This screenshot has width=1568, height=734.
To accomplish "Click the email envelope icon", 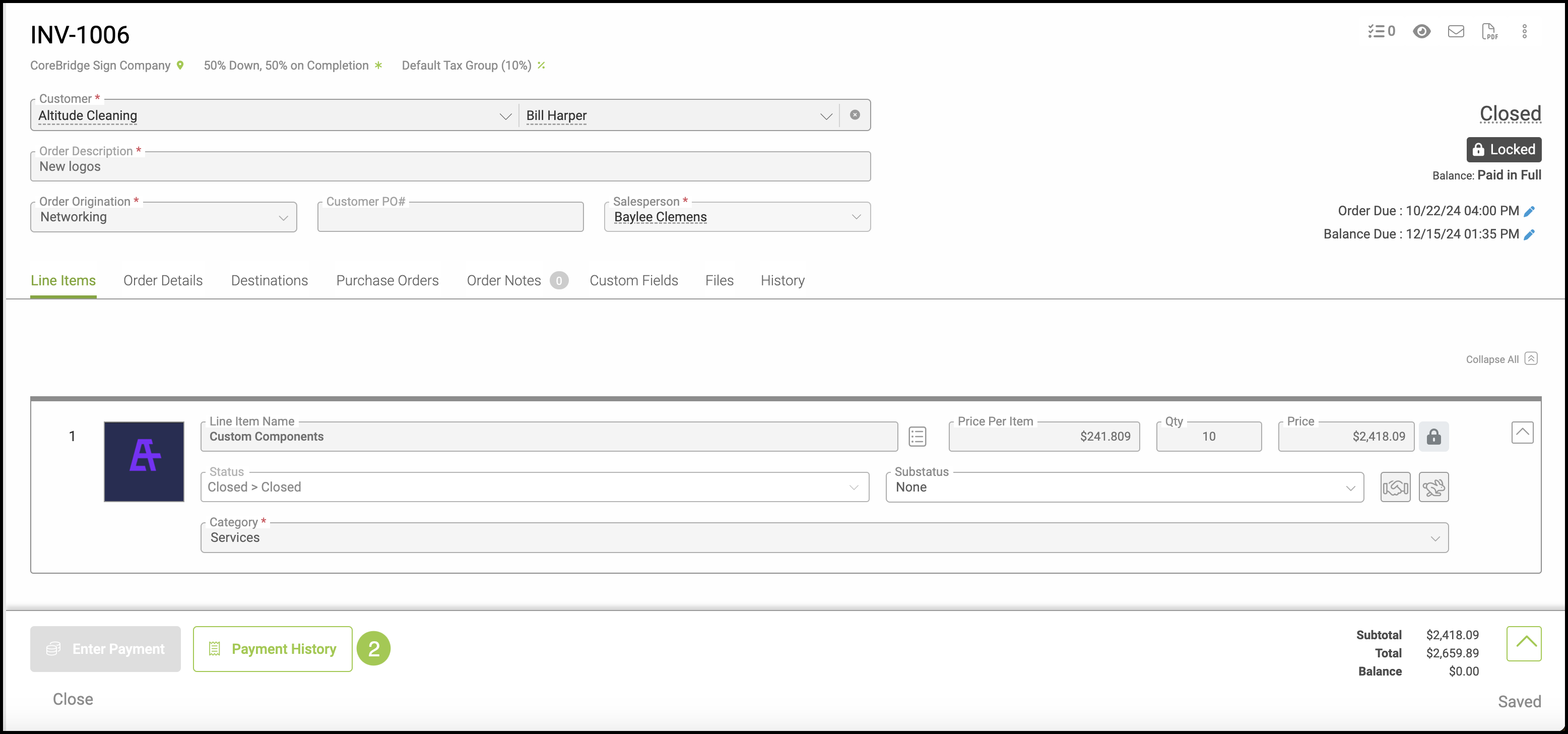I will [x=1456, y=31].
